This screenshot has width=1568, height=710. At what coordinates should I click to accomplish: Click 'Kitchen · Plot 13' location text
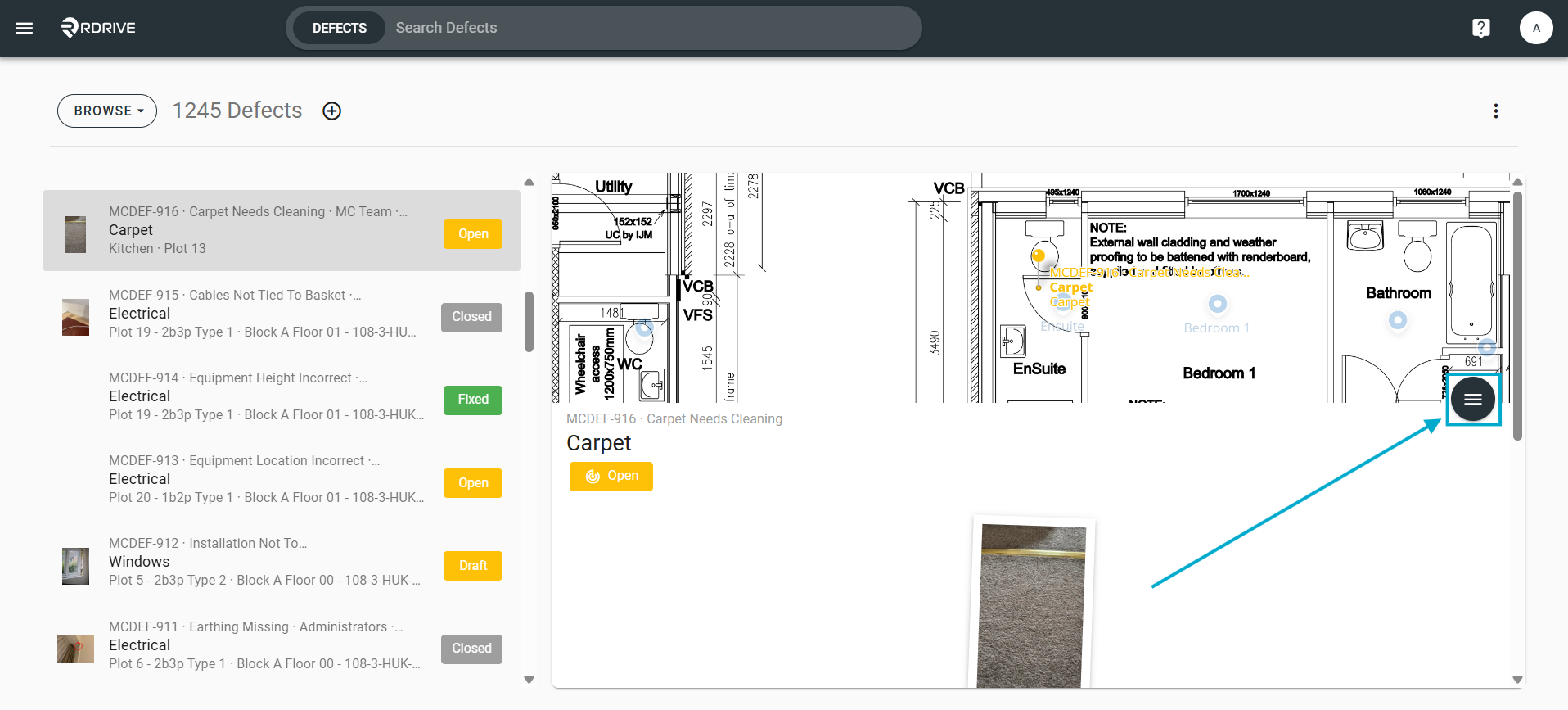[157, 249]
